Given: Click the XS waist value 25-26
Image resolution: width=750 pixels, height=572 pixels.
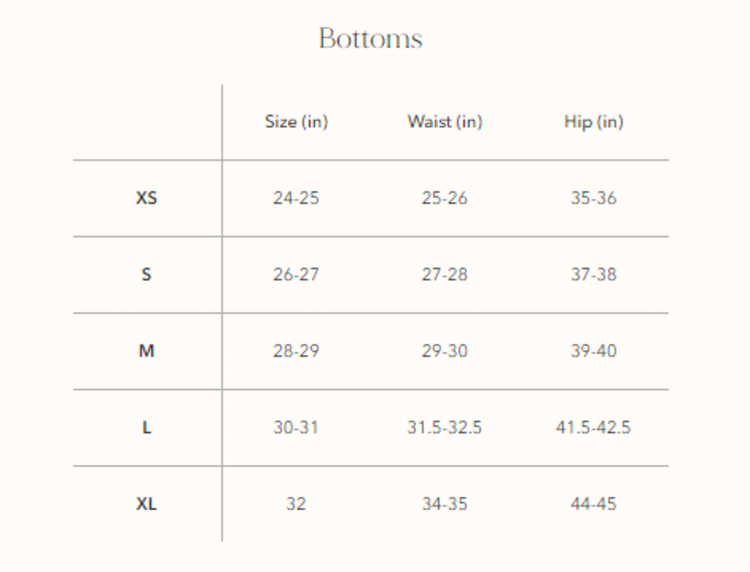Looking at the screenshot, I should [x=444, y=198].
